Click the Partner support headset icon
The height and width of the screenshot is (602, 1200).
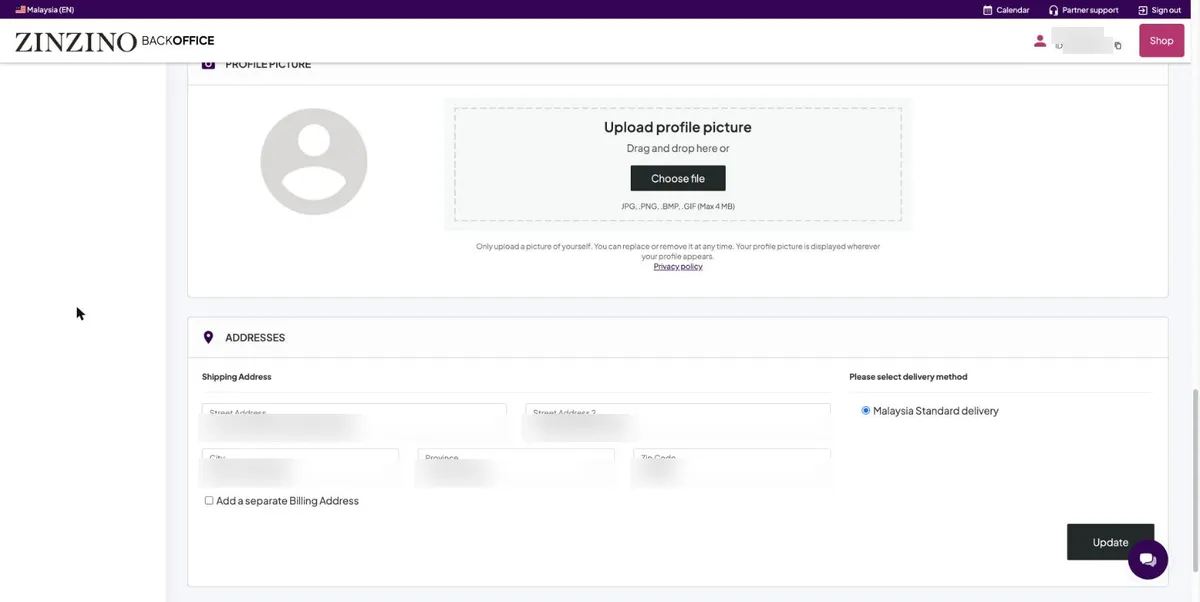point(1054,10)
